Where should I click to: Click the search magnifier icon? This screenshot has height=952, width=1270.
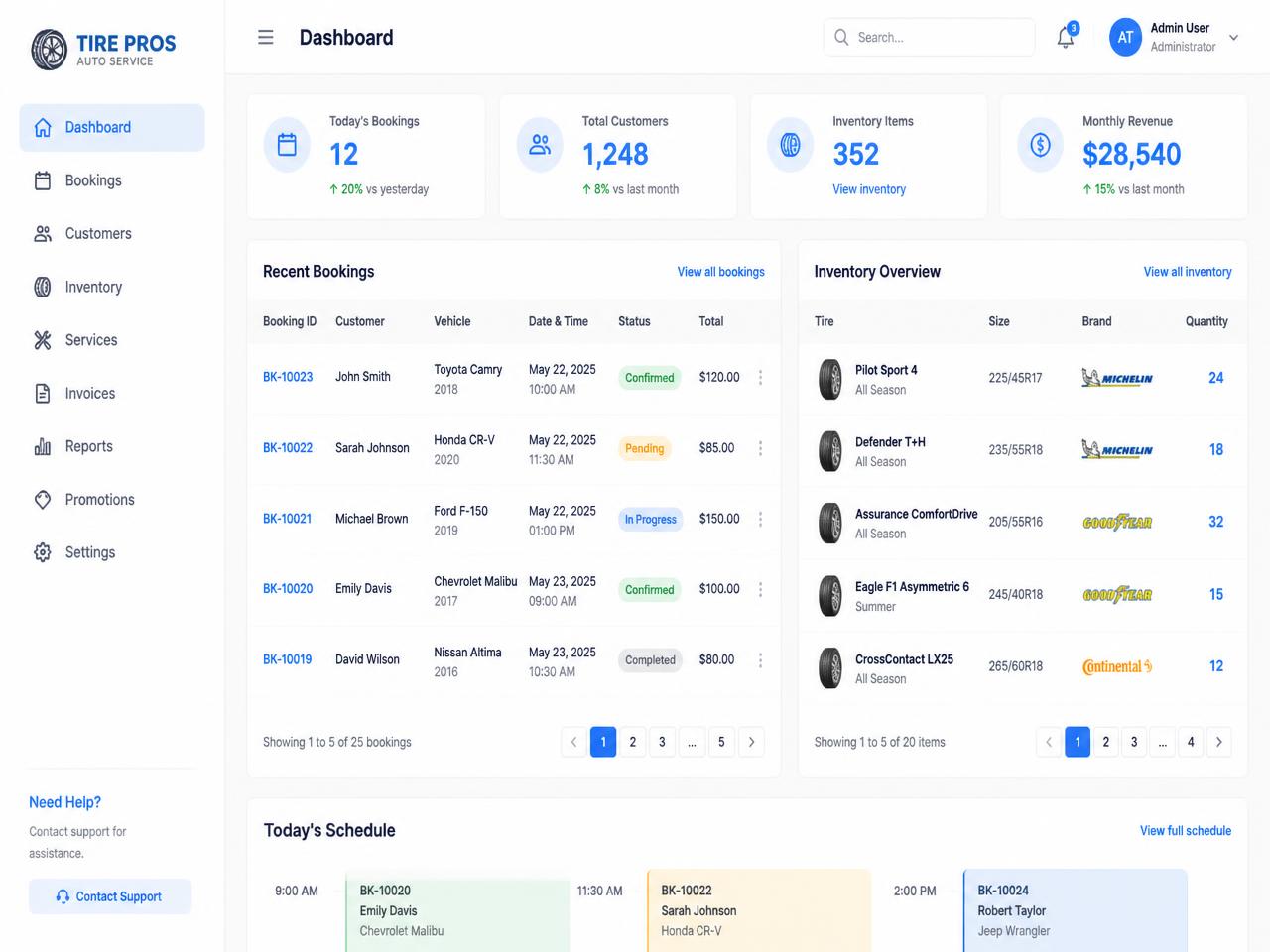pyautogui.click(x=841, y=37)
